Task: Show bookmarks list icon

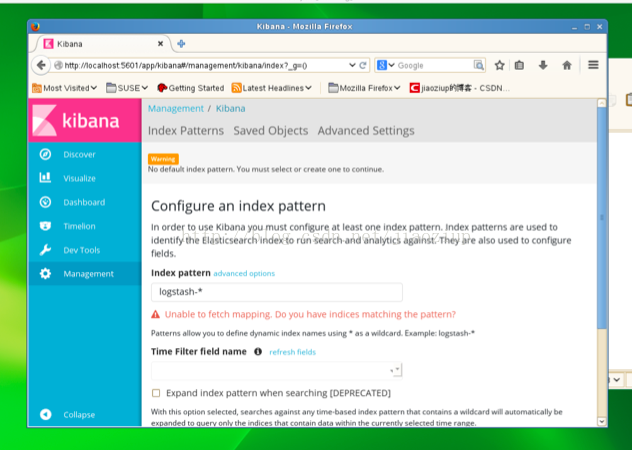Action: point(519,65)
